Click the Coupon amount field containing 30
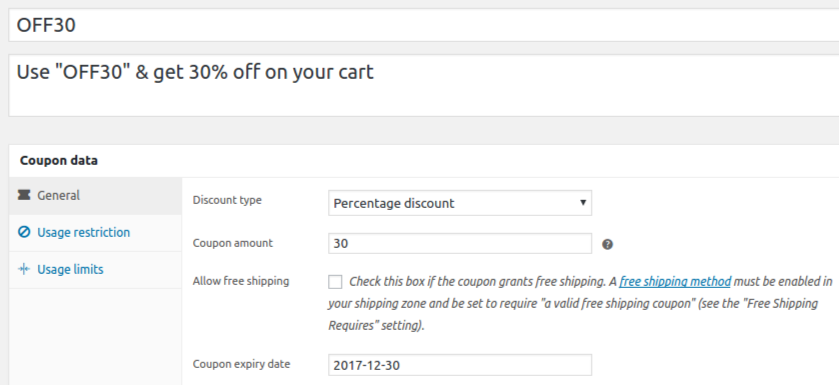Image resolution: width=839 pixels, height=385 pixels. pos(460,243)
